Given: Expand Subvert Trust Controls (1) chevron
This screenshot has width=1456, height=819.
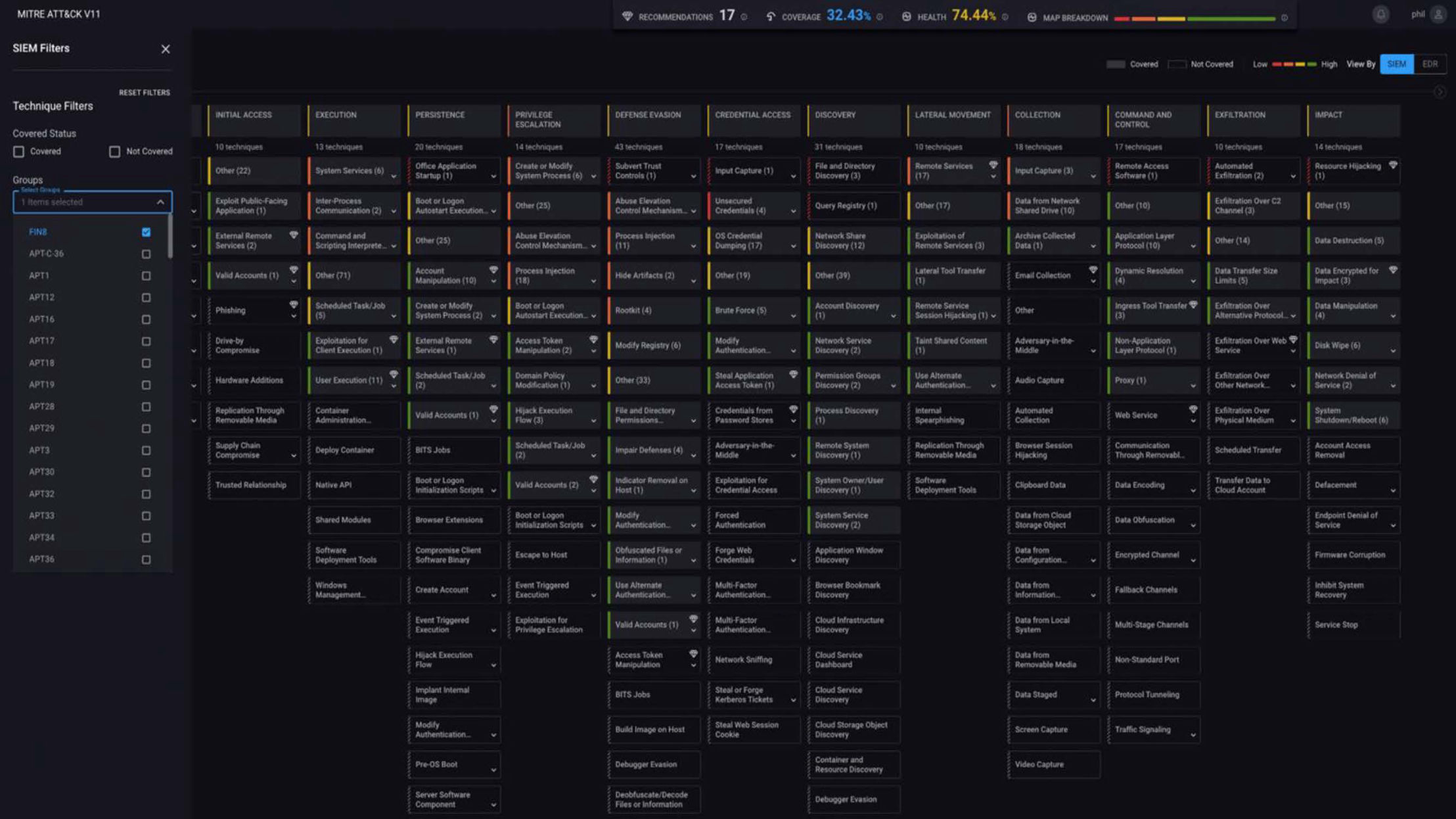Looking at the screenshot, I should click(x=693, y=176).
